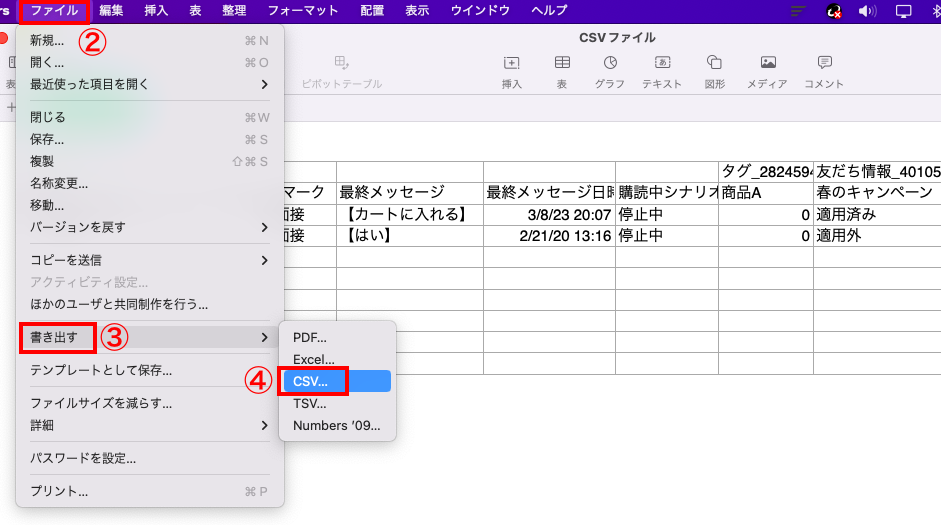
Task: Select header cell 春のキャンペーン
Action: pyautogui.click(x=877, y=193)
